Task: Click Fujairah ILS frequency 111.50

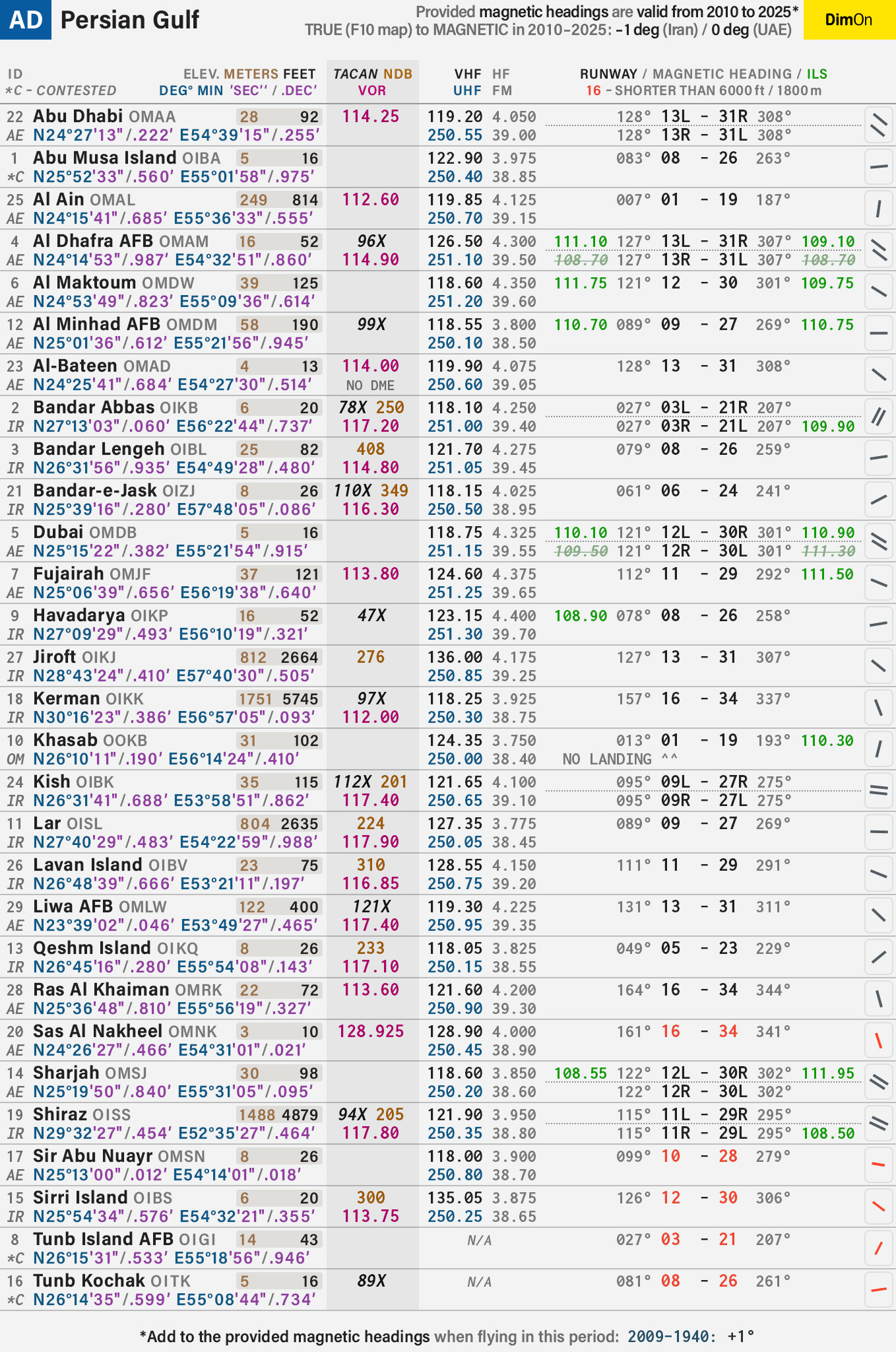Action: (x=827, y=574)
